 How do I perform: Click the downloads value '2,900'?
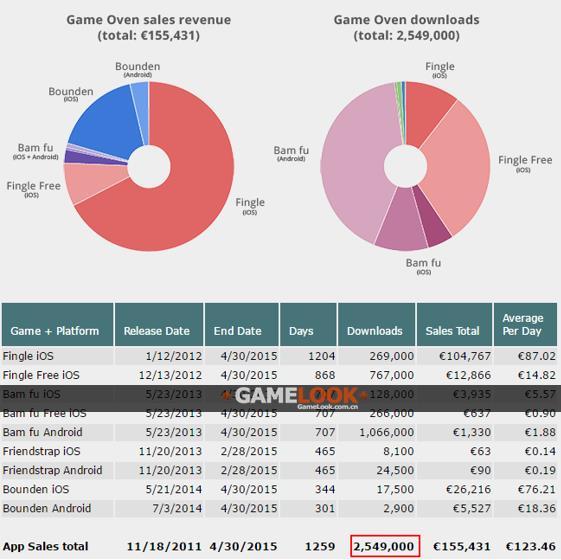pyautogui.click(x=399, y=508)
